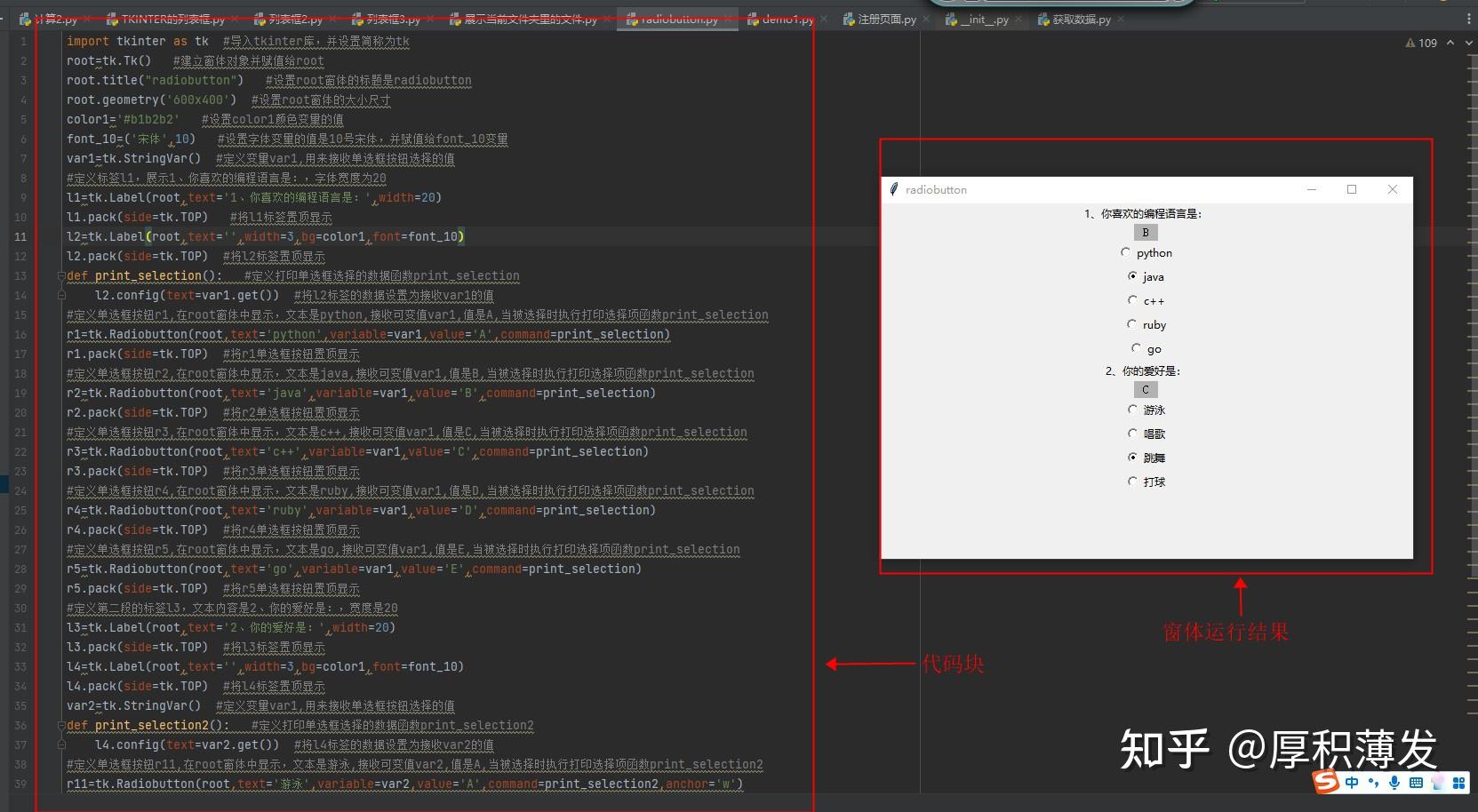Select the 唱歌 radio button

(x=1132, y=434)
